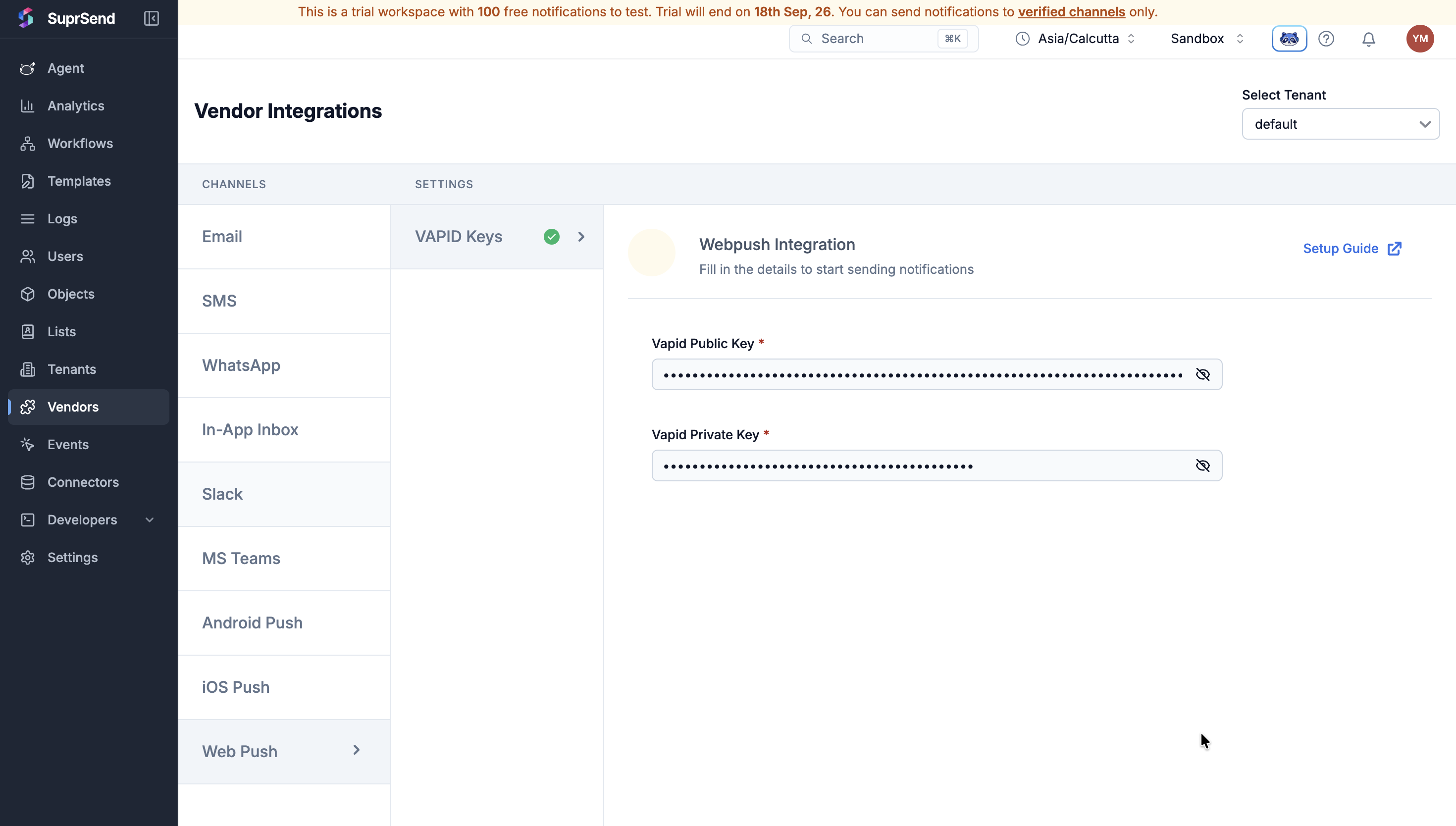Click the Tenants building icon
The image size is (1456, 826).
(x=27, y=369)
